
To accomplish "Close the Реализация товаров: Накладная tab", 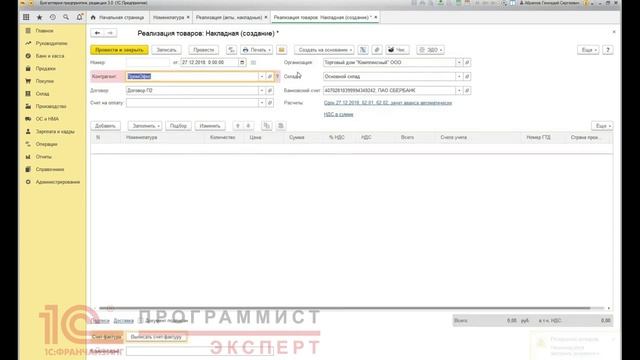I will pyautogui.click(x=376, y=17).
